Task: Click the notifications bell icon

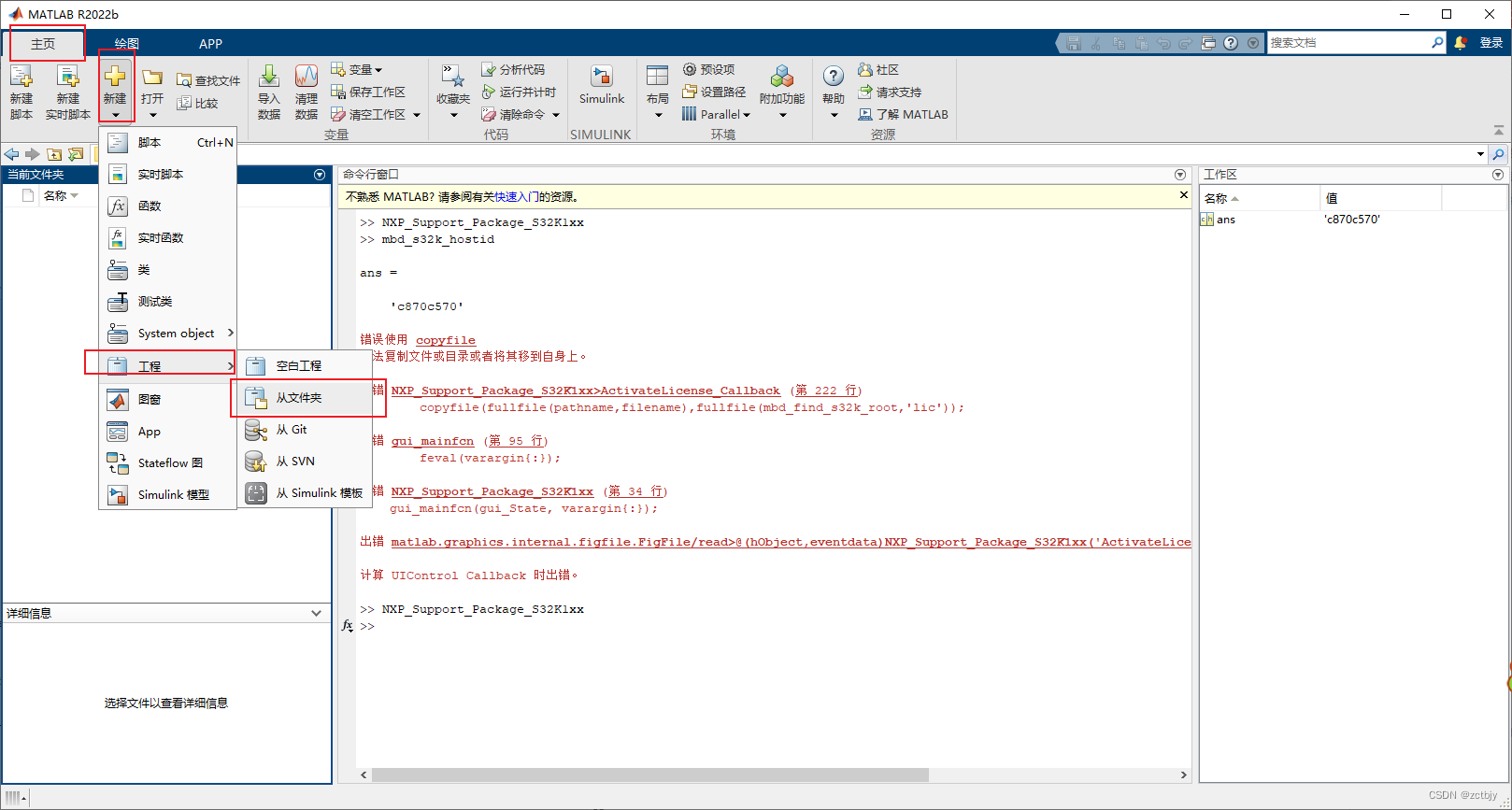Action: click(1461, 43)
